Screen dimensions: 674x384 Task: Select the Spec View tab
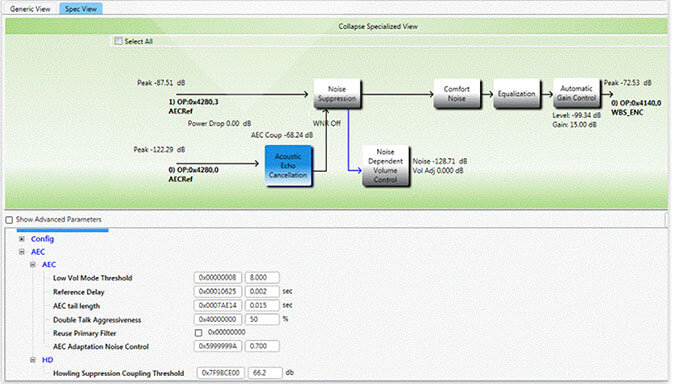[x=81, y=9]
